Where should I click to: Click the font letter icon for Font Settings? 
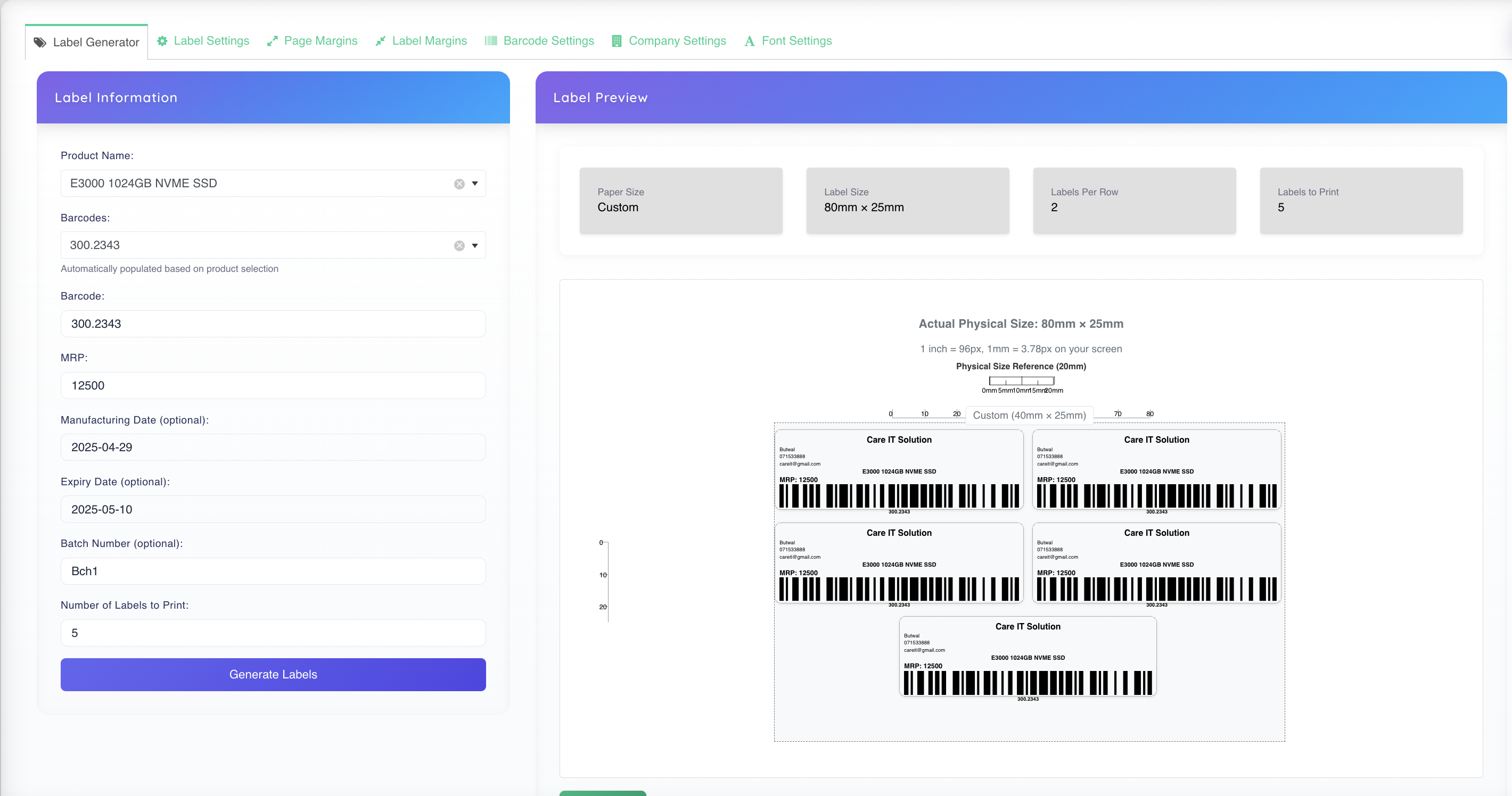(750, 41)
